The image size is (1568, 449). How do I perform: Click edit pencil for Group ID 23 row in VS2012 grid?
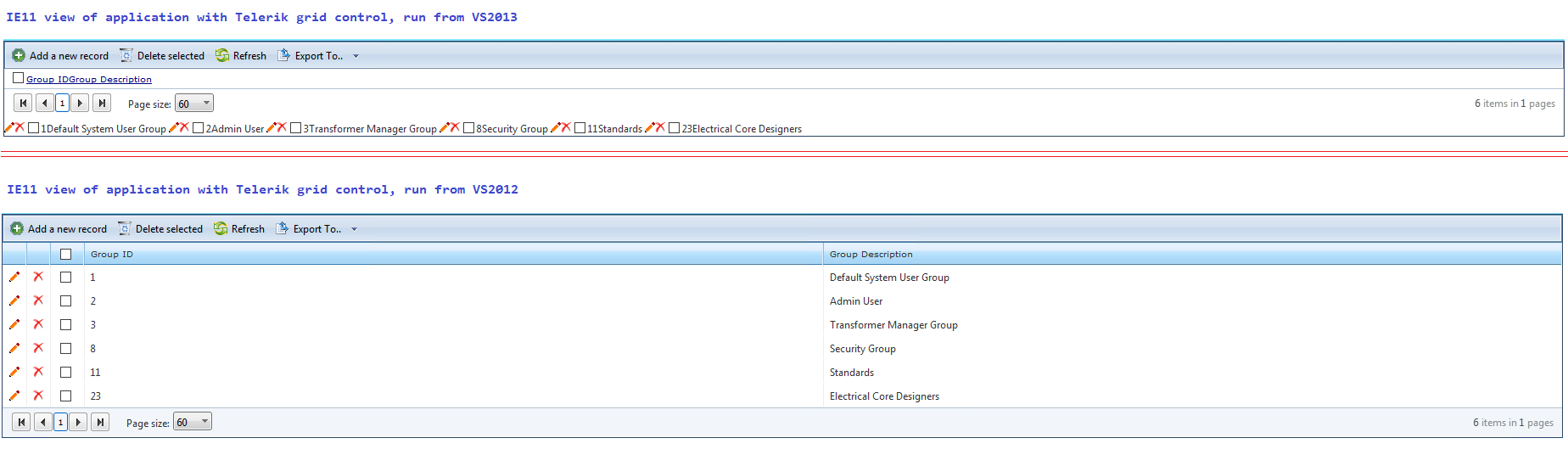(14, 396)
